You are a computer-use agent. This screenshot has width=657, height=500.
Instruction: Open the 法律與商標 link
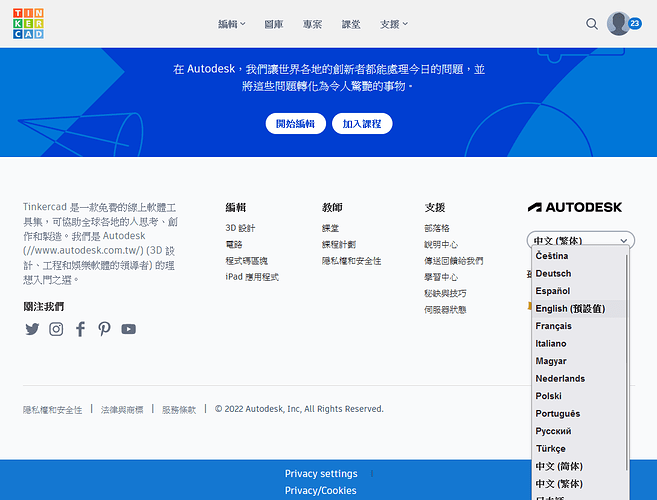click(122, 409)
